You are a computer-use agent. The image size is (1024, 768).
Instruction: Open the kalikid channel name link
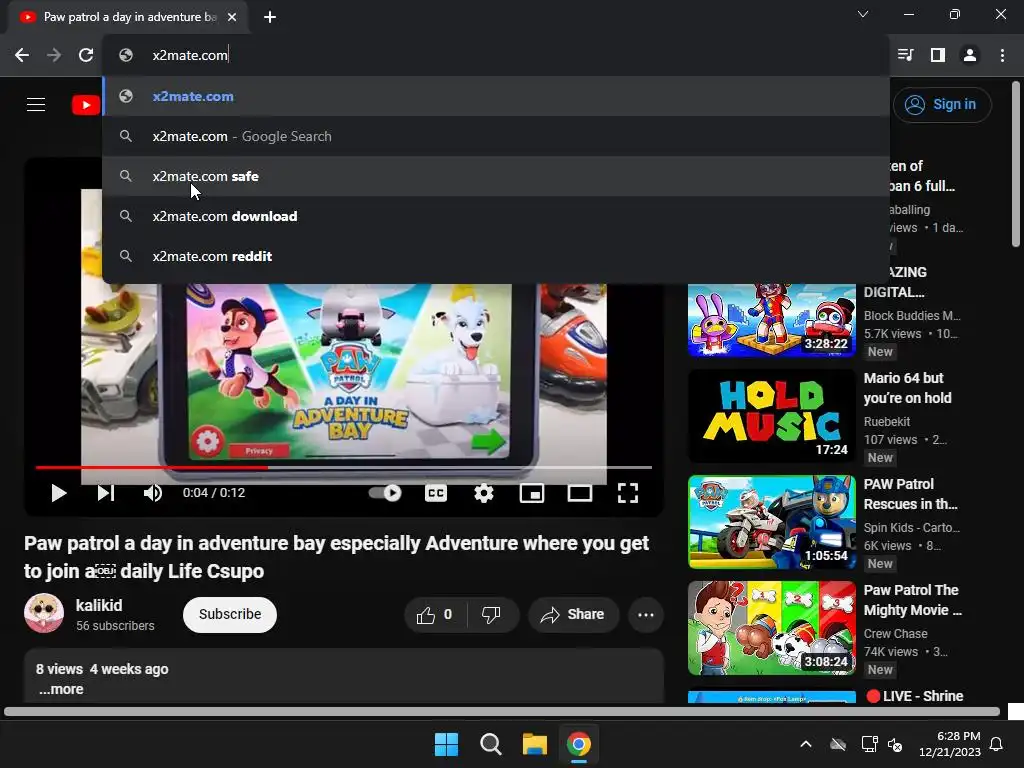coord(99,605)
